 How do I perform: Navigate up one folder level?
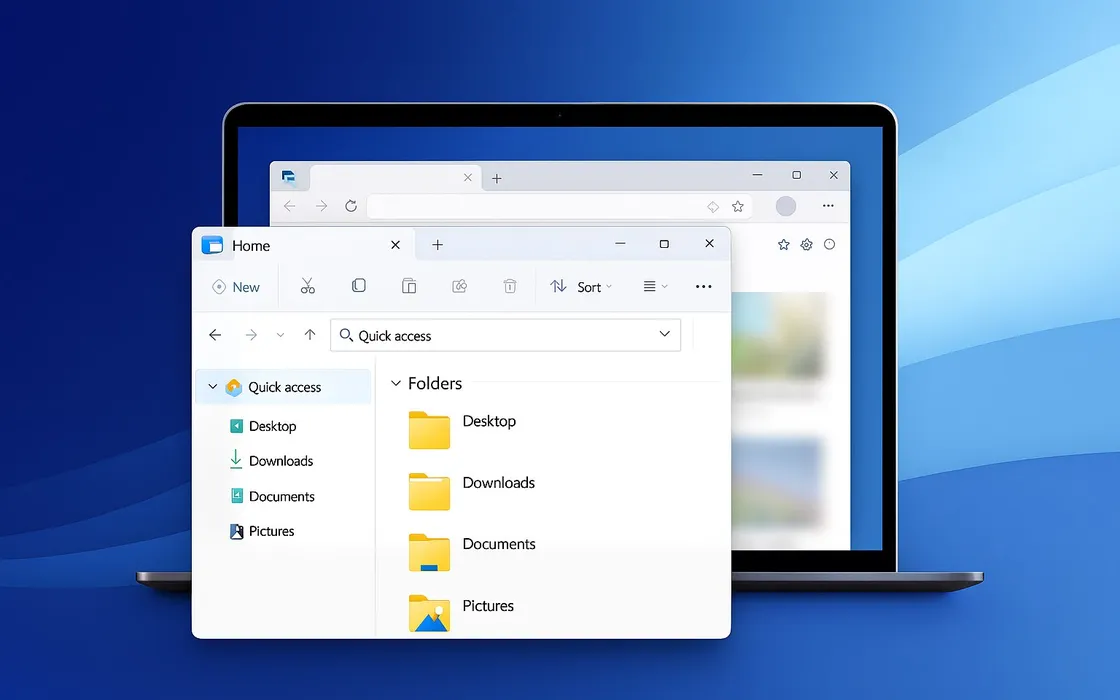click(310, 336)
